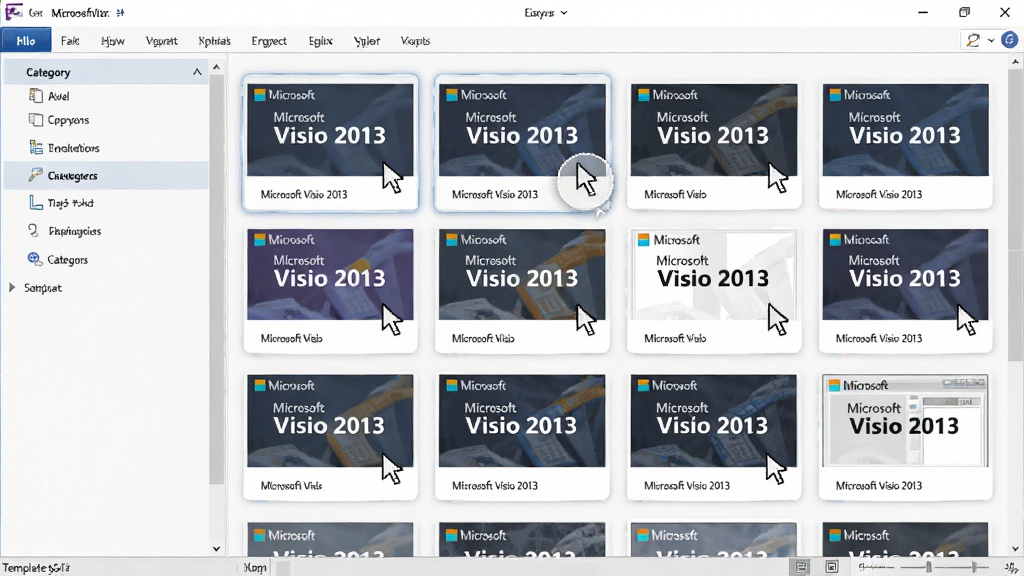
Task: Restore down the Visio window
Action: (x=964, y=12)
